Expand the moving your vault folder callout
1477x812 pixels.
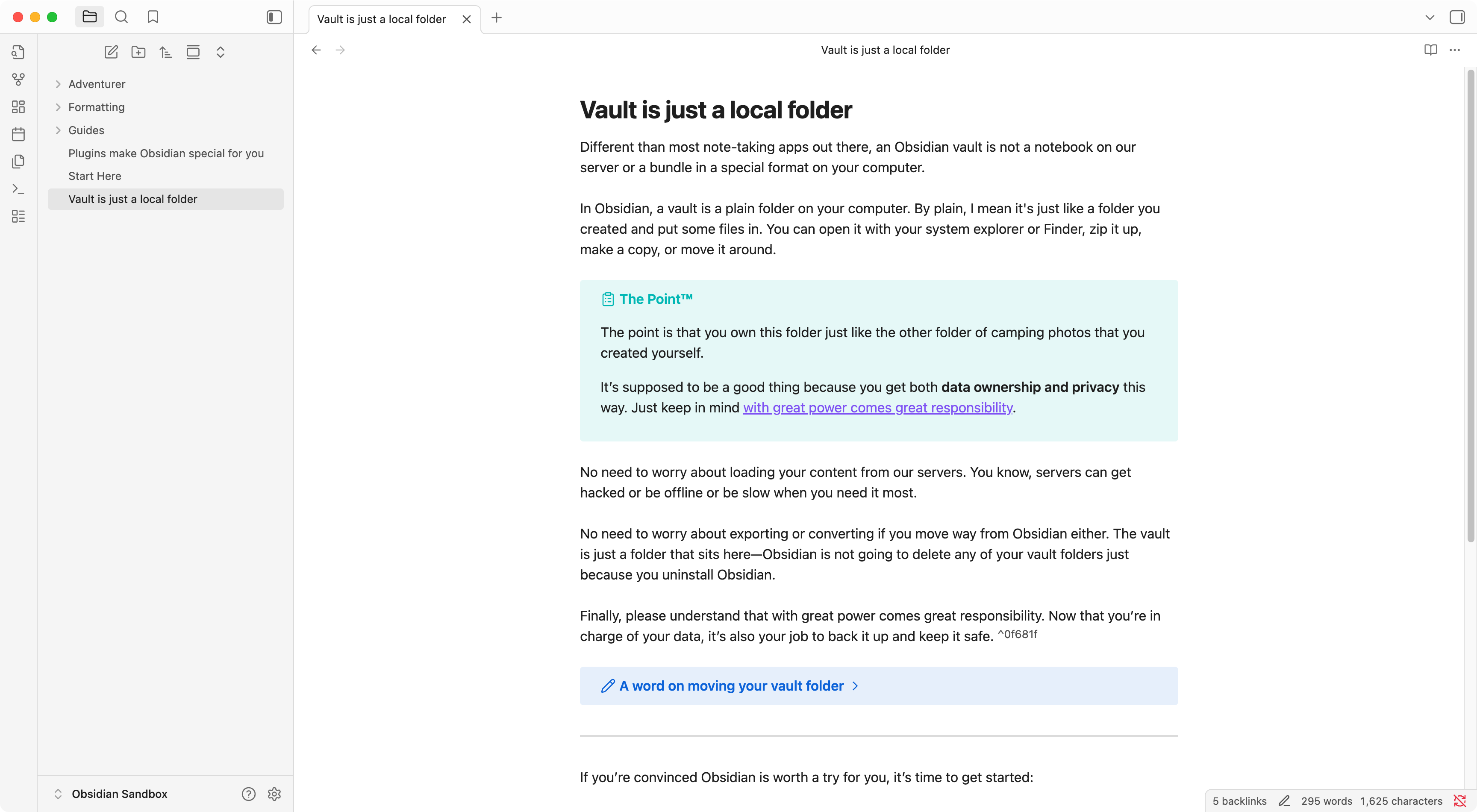[x=855, y=686]
